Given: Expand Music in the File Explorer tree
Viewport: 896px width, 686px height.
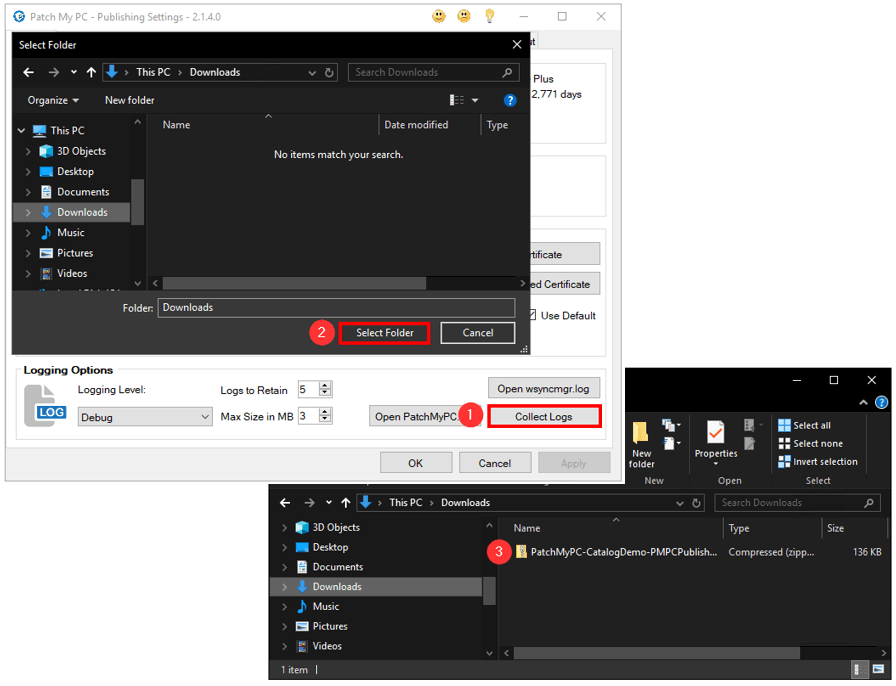Looking at the screenshot, I should (x=285, y=607).
